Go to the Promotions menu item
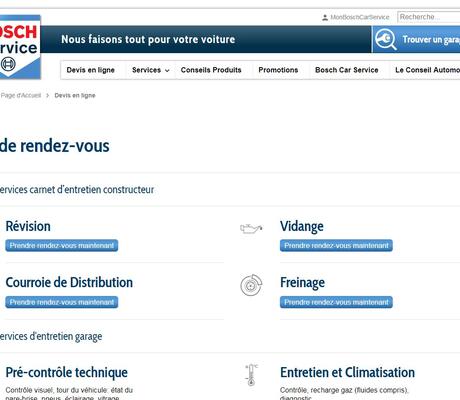Screen dimensions: 460x400 coord(278,70)
